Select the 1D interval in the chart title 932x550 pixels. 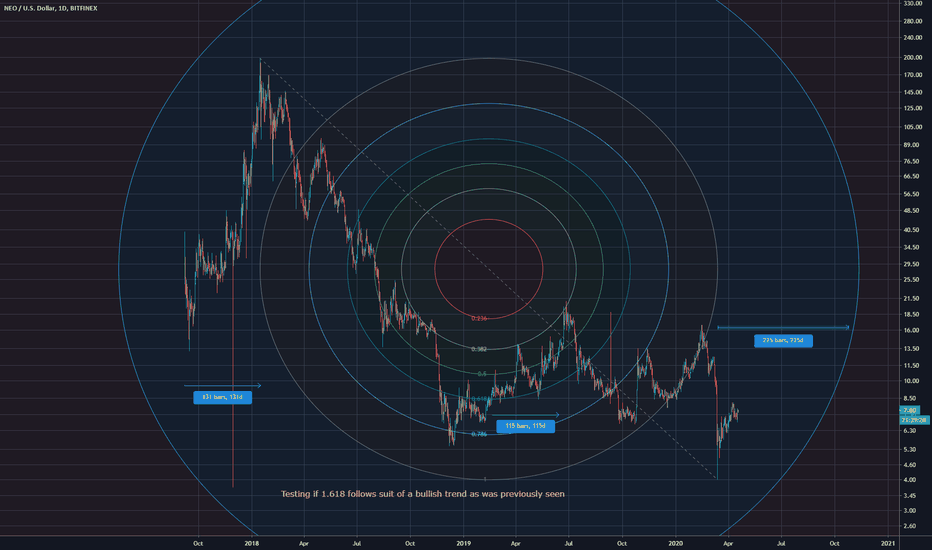point(62,8)
